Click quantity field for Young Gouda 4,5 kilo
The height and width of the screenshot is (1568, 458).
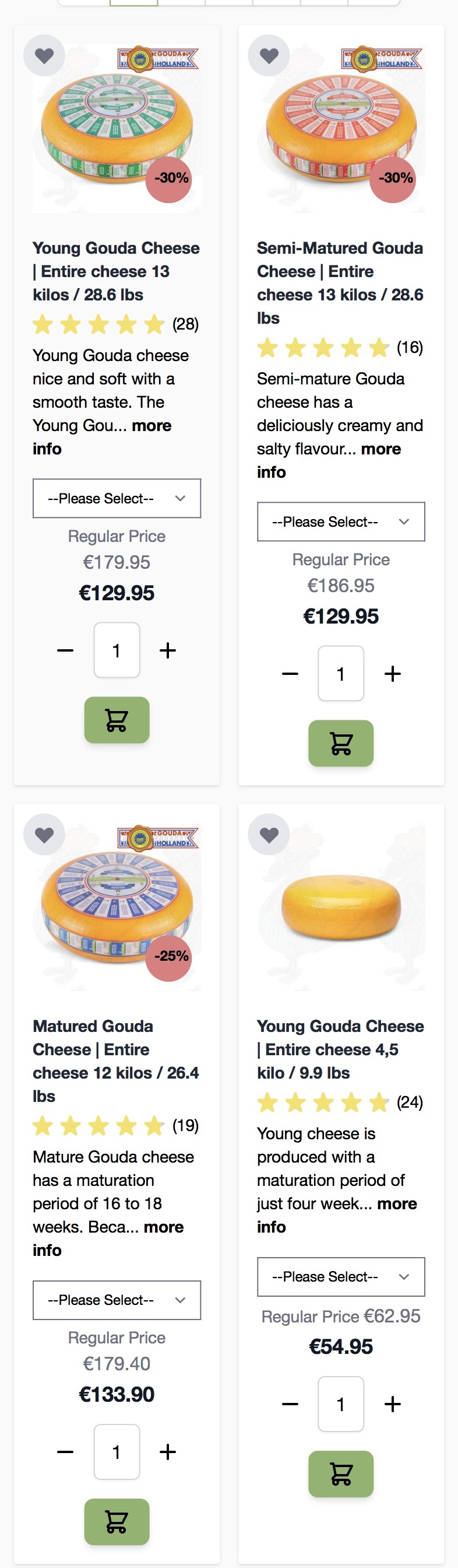pos(341,1404)
